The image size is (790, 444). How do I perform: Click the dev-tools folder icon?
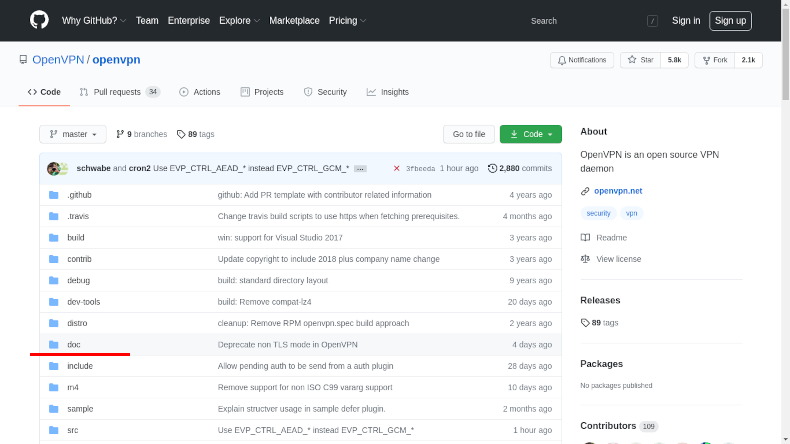(53, 302)
